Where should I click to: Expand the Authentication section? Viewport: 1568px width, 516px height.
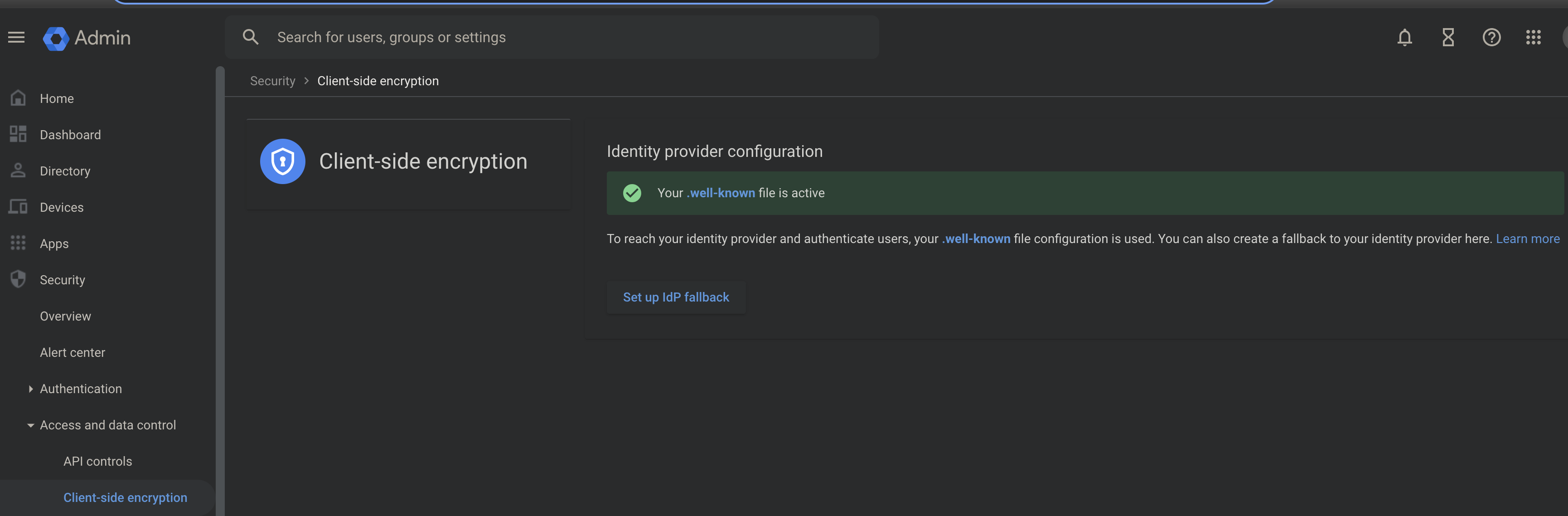pyautogui.click(x=30, y=389)
